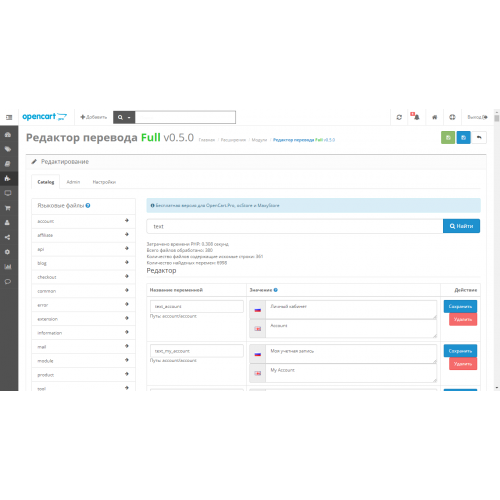
Task: Click the lifebuoy help icon in the top bar
Action: (x=452, y=117)
